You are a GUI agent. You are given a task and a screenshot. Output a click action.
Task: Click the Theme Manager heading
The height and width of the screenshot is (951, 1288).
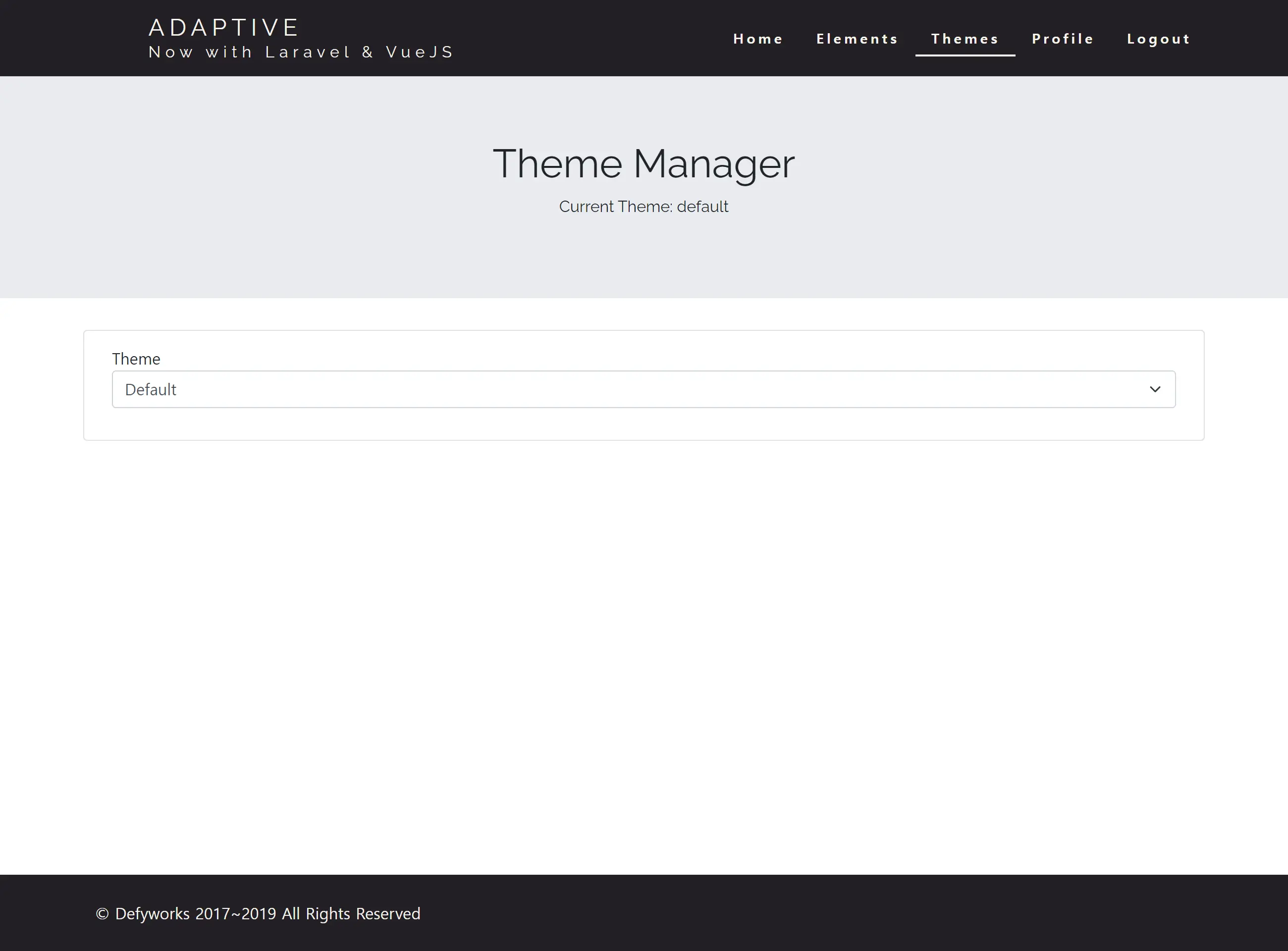point(643,163)
